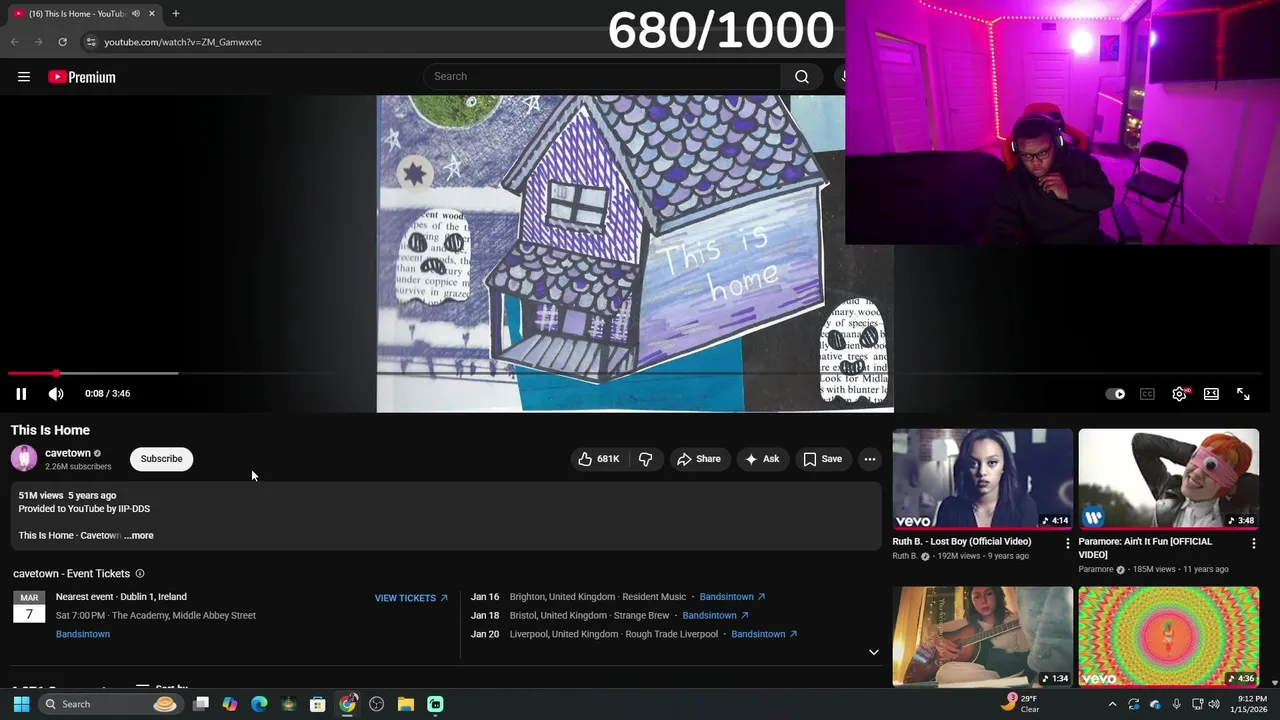
Task: Share the This Is Home video
Action: tap(699, 459)
